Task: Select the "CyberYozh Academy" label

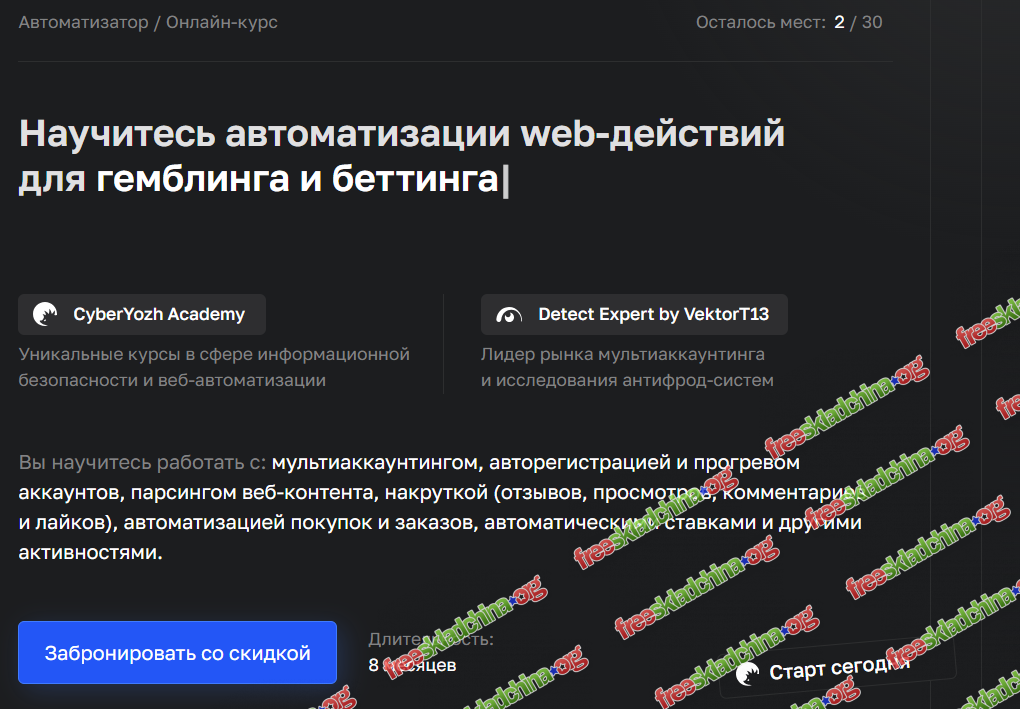Action: click(159, 314)
